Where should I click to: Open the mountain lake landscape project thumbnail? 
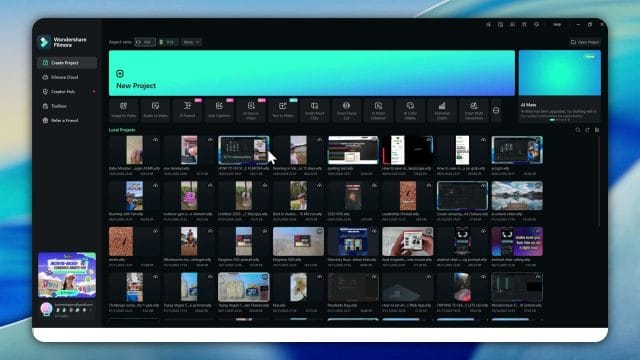pos(517,196)
